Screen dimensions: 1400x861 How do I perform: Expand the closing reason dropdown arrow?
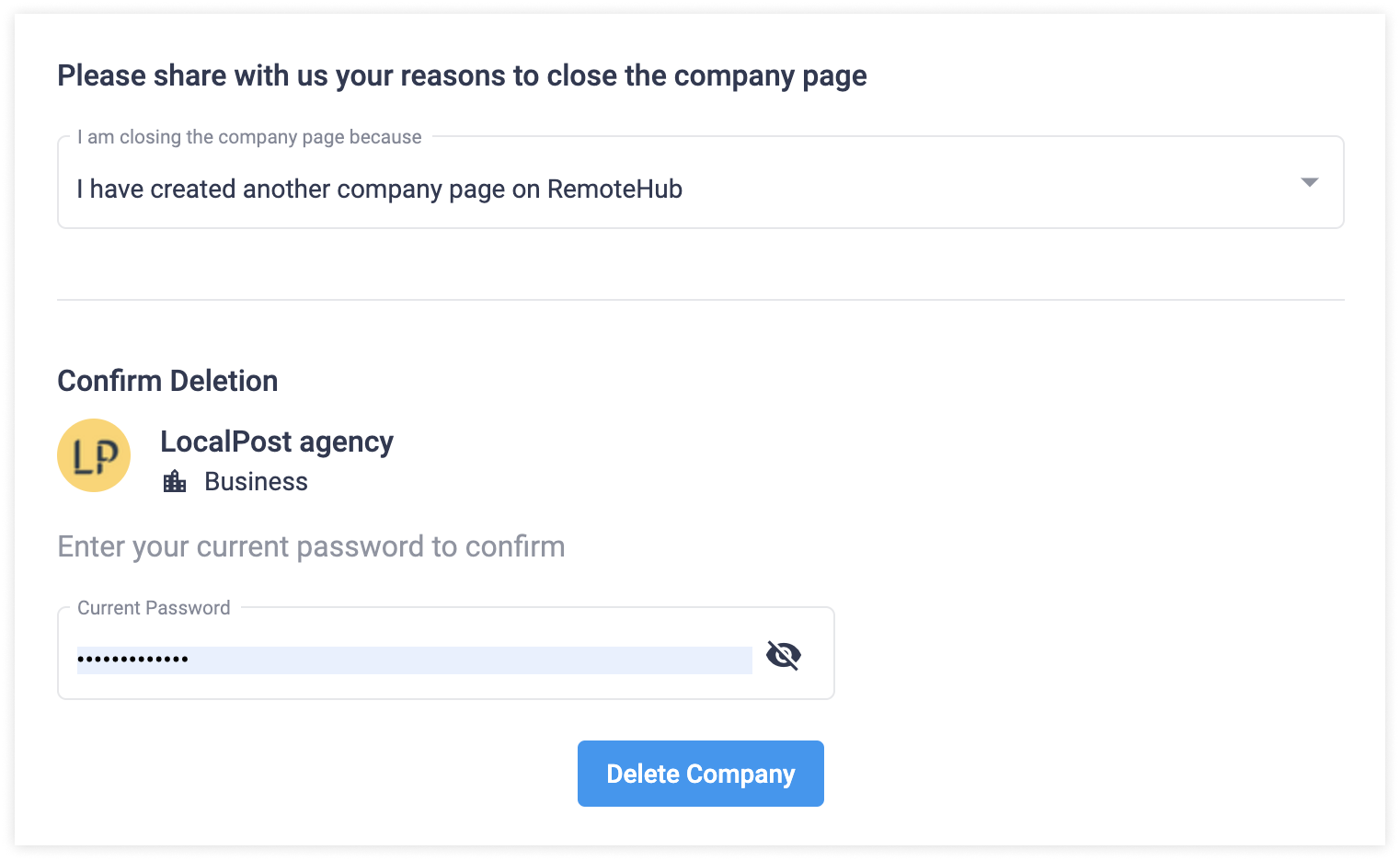[1310, 182]
